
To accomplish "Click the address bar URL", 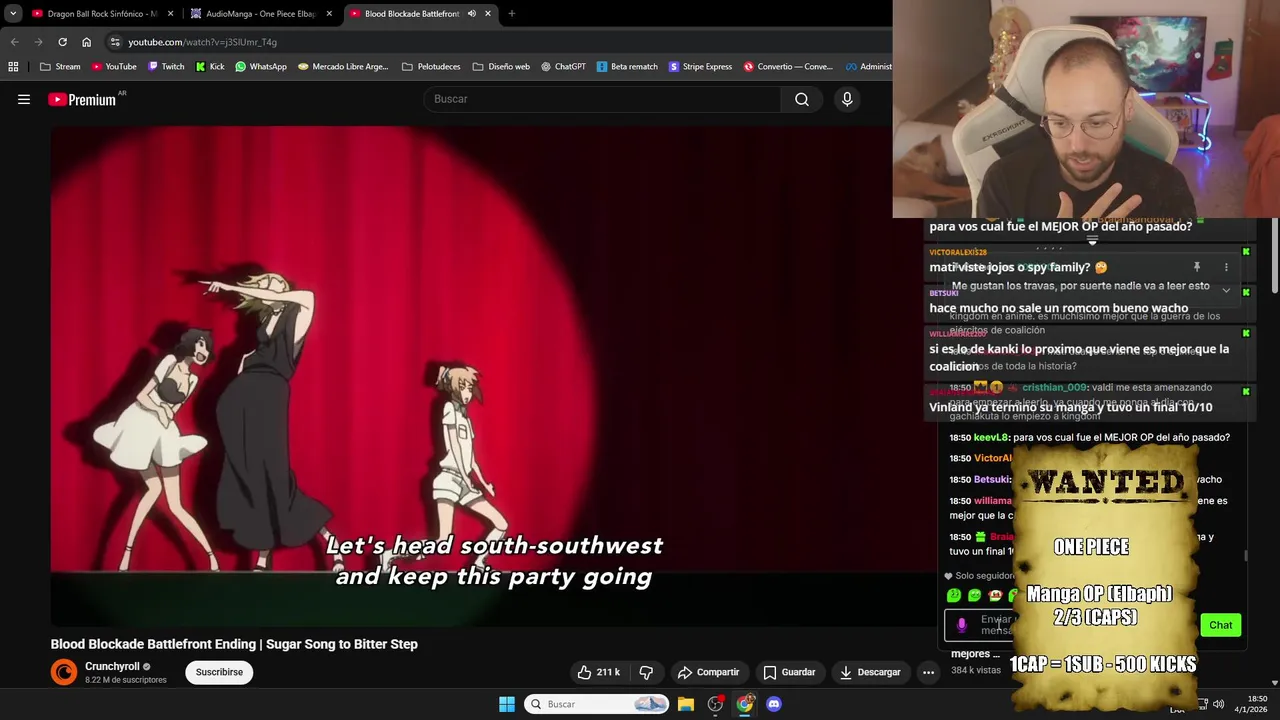I will (x=202, y=42).
